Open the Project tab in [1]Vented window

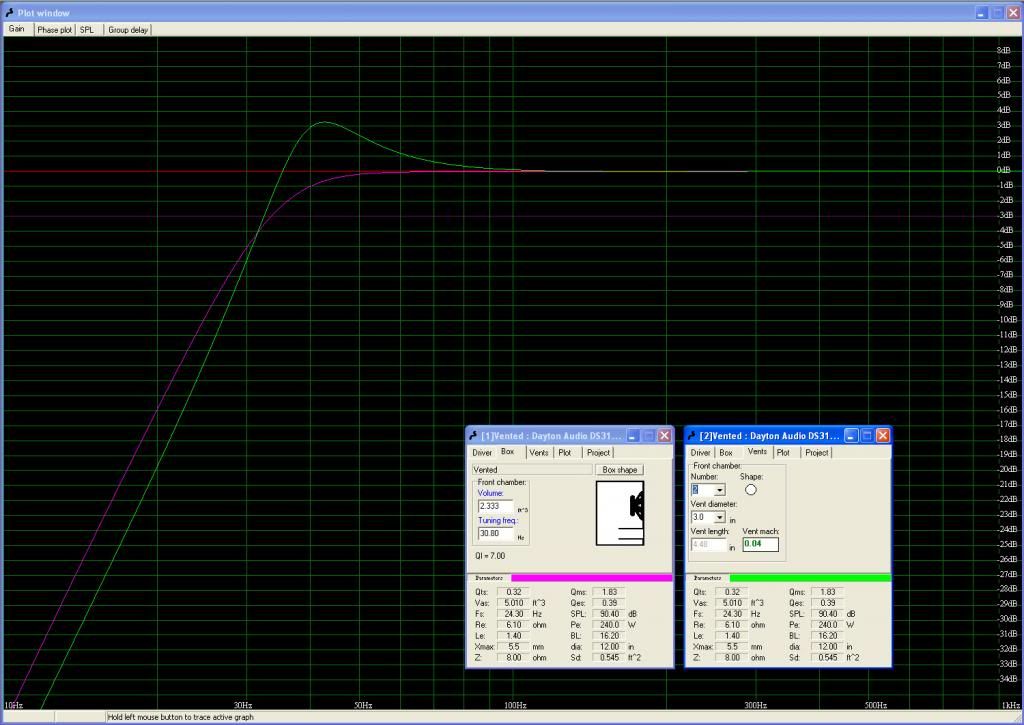point(598,453)
